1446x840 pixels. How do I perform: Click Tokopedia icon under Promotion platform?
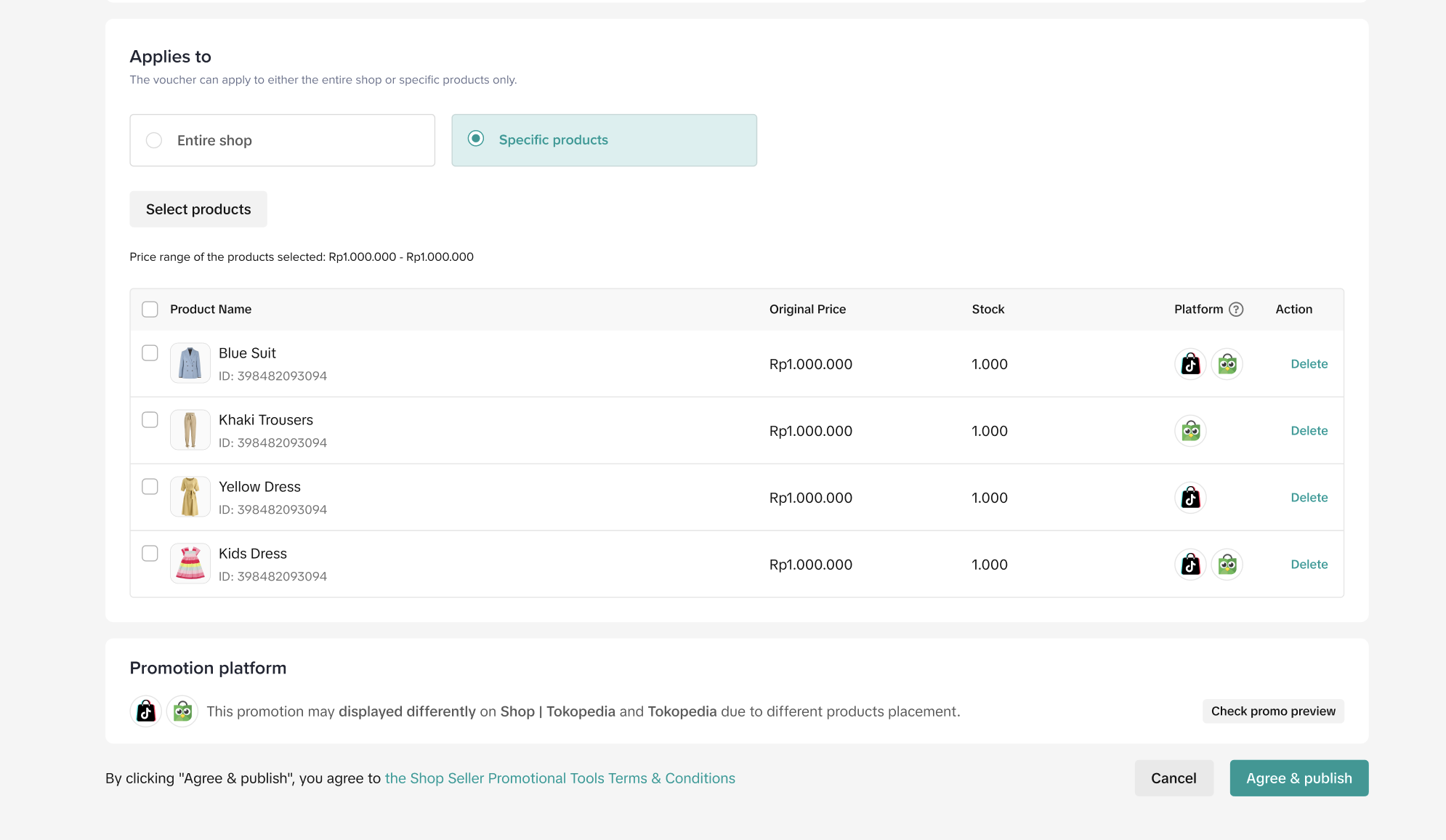click(182, 711)
